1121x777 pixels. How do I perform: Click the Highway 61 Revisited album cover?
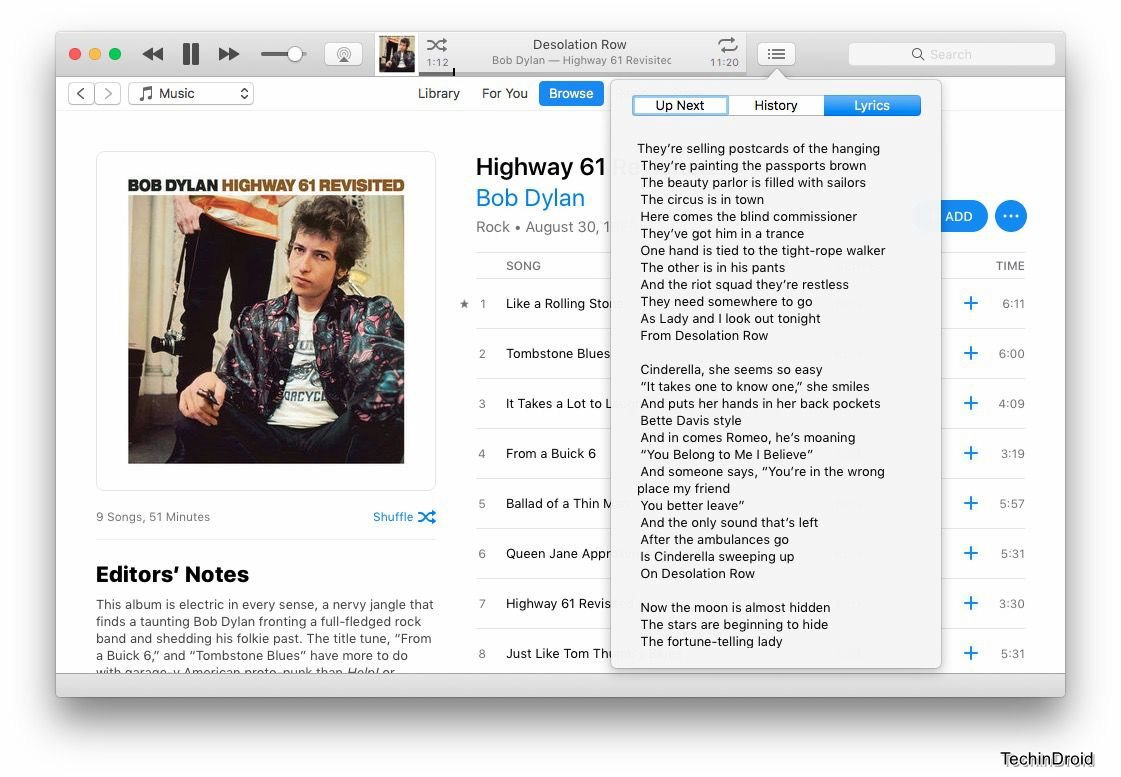pyautogui.click(x=266, y=321)
